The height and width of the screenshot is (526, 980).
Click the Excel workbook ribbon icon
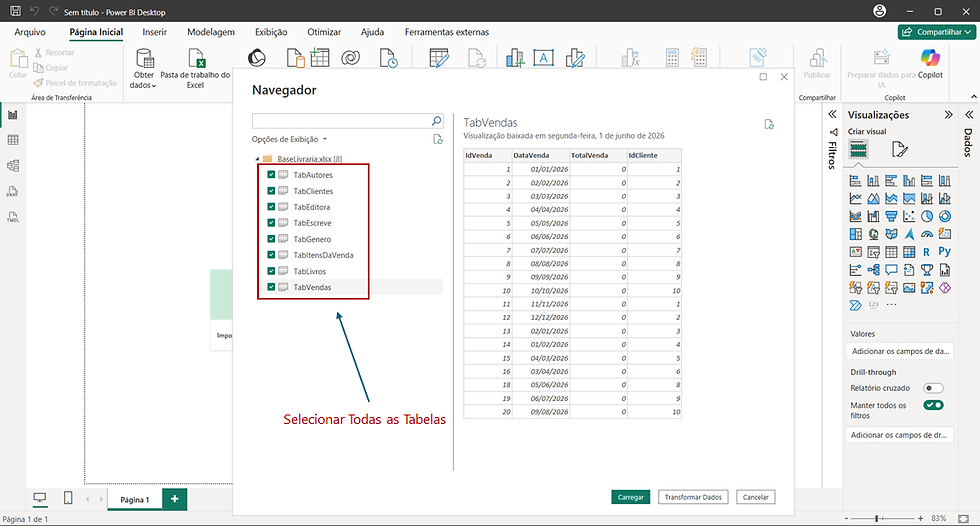click(196, 59)
